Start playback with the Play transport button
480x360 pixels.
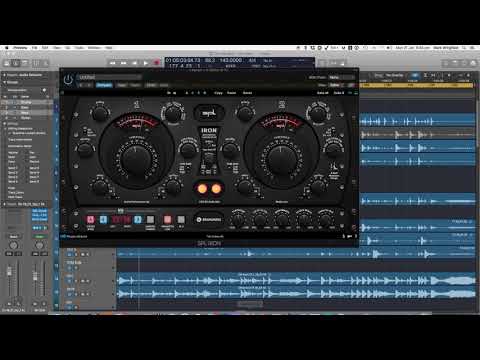point(146,63)
